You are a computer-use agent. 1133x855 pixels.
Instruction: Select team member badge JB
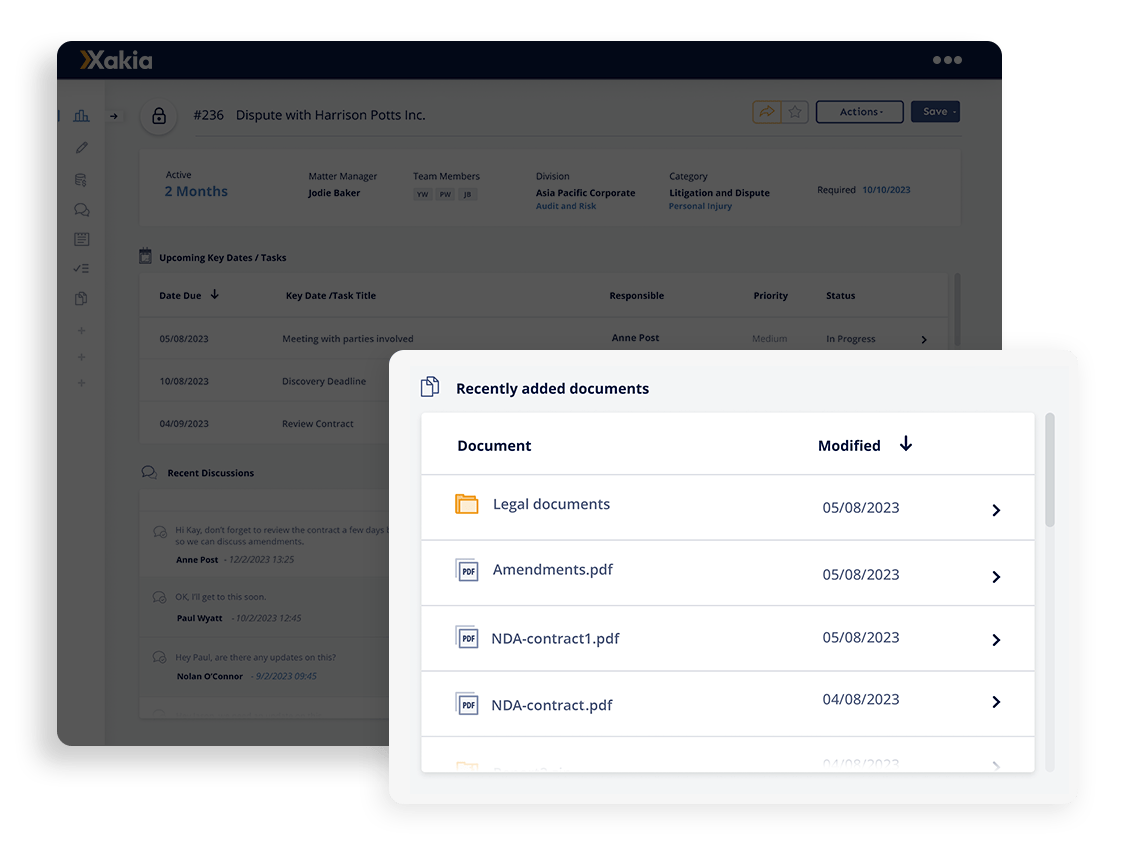[x=468, y=194]
